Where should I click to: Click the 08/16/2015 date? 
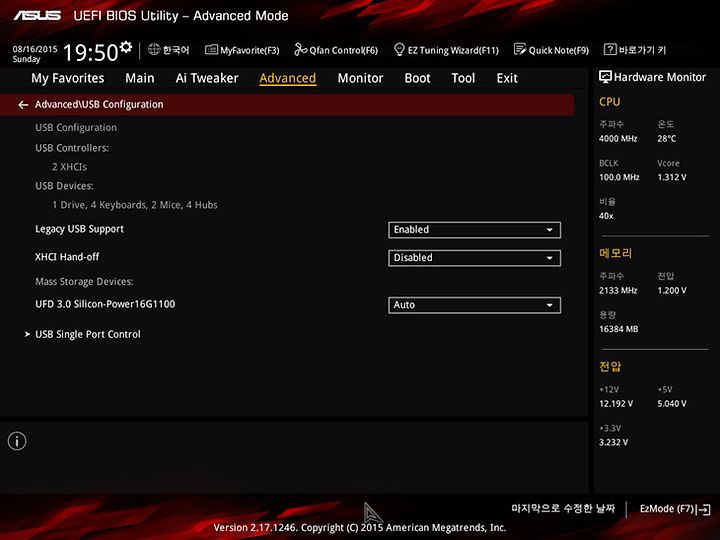35,49
